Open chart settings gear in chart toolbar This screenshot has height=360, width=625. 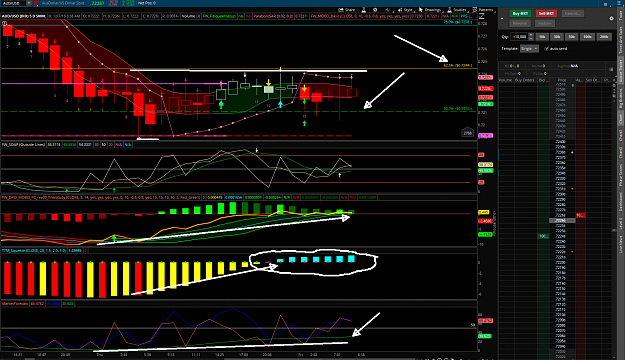pyautogui.click(x=375, y=10)
